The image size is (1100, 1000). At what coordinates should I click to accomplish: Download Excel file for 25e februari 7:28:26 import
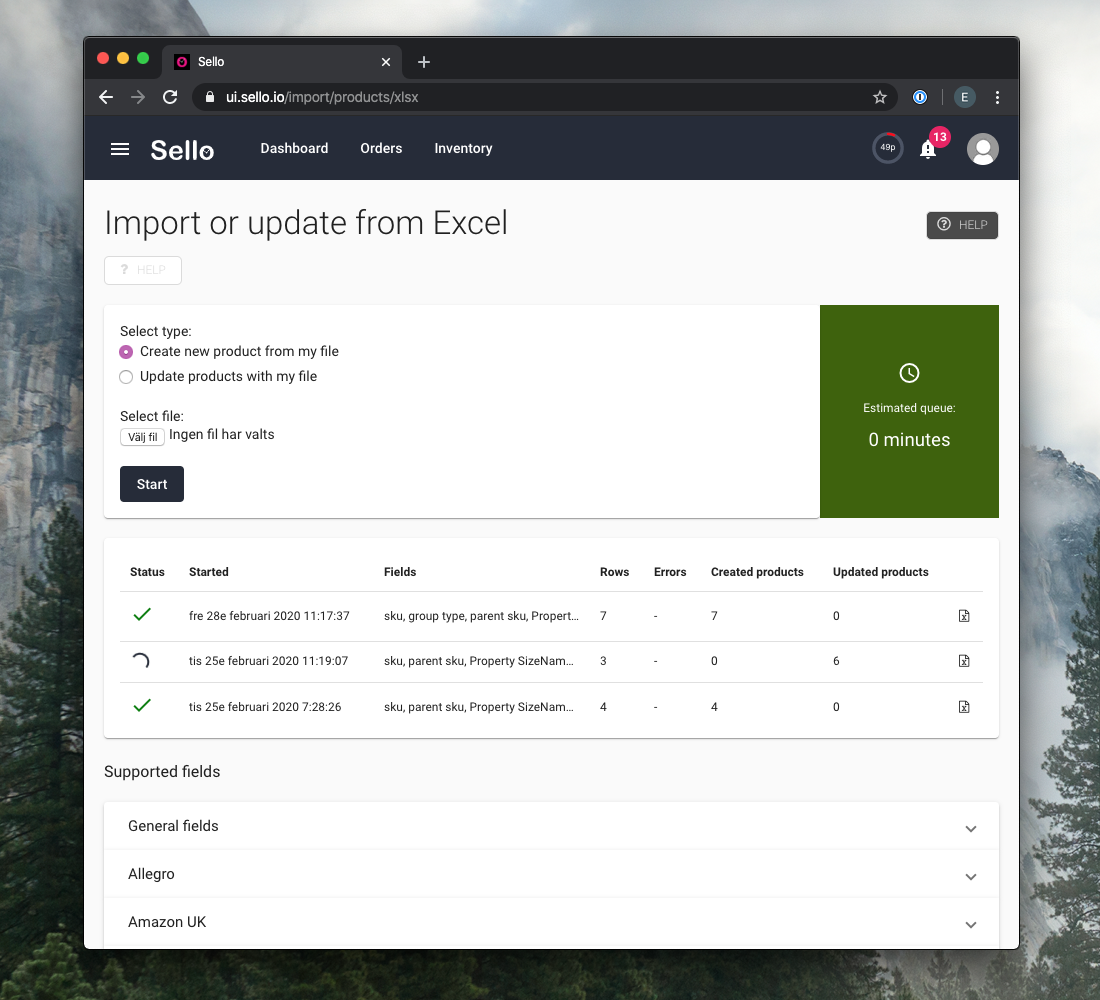964,707
